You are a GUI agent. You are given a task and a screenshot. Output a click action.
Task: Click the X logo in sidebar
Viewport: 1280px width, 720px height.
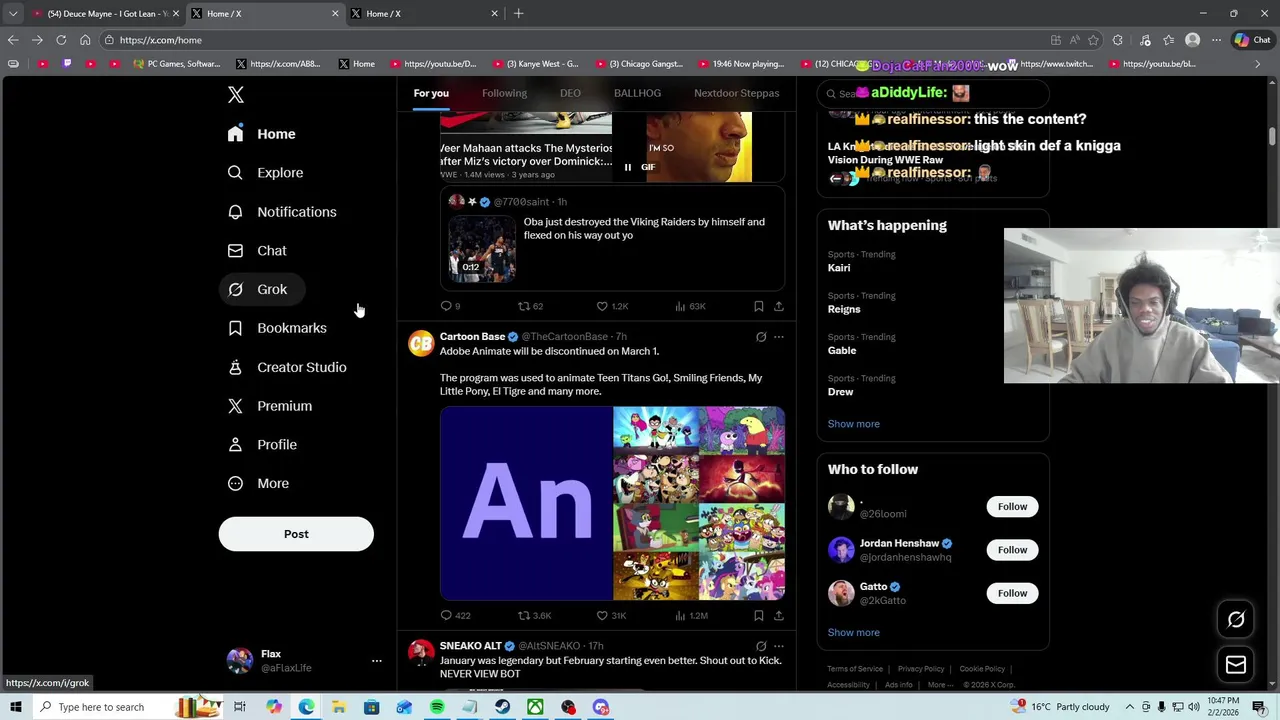click(x=236, y=95)
